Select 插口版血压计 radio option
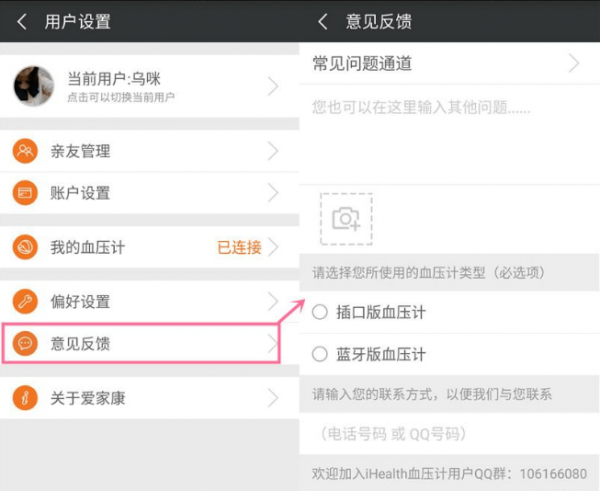Image resolution: width=600 pixels, height=491 pixels. tap(320, 312)
